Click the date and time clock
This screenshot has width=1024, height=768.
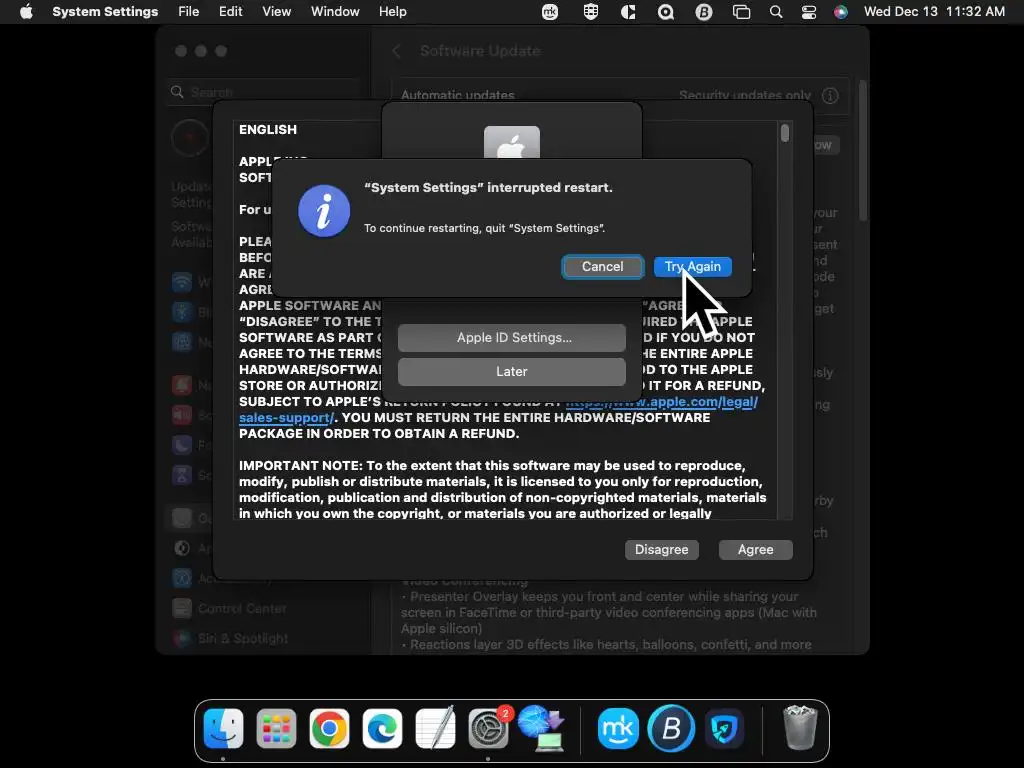[934, 12]
